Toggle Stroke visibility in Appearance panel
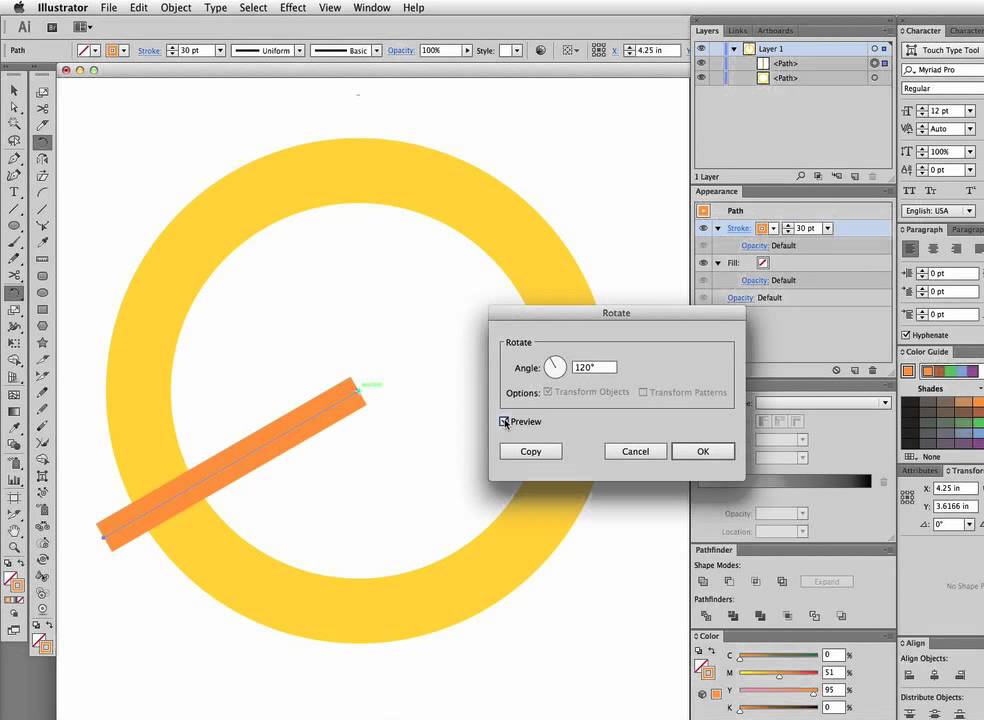984x720 pixels. click(703, 228)
